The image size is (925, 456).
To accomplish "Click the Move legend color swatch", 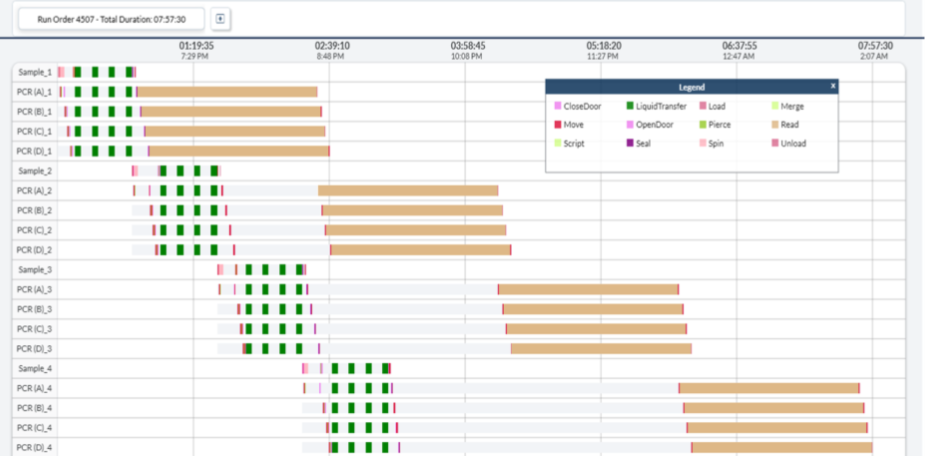I will click(x=558, y=125).
